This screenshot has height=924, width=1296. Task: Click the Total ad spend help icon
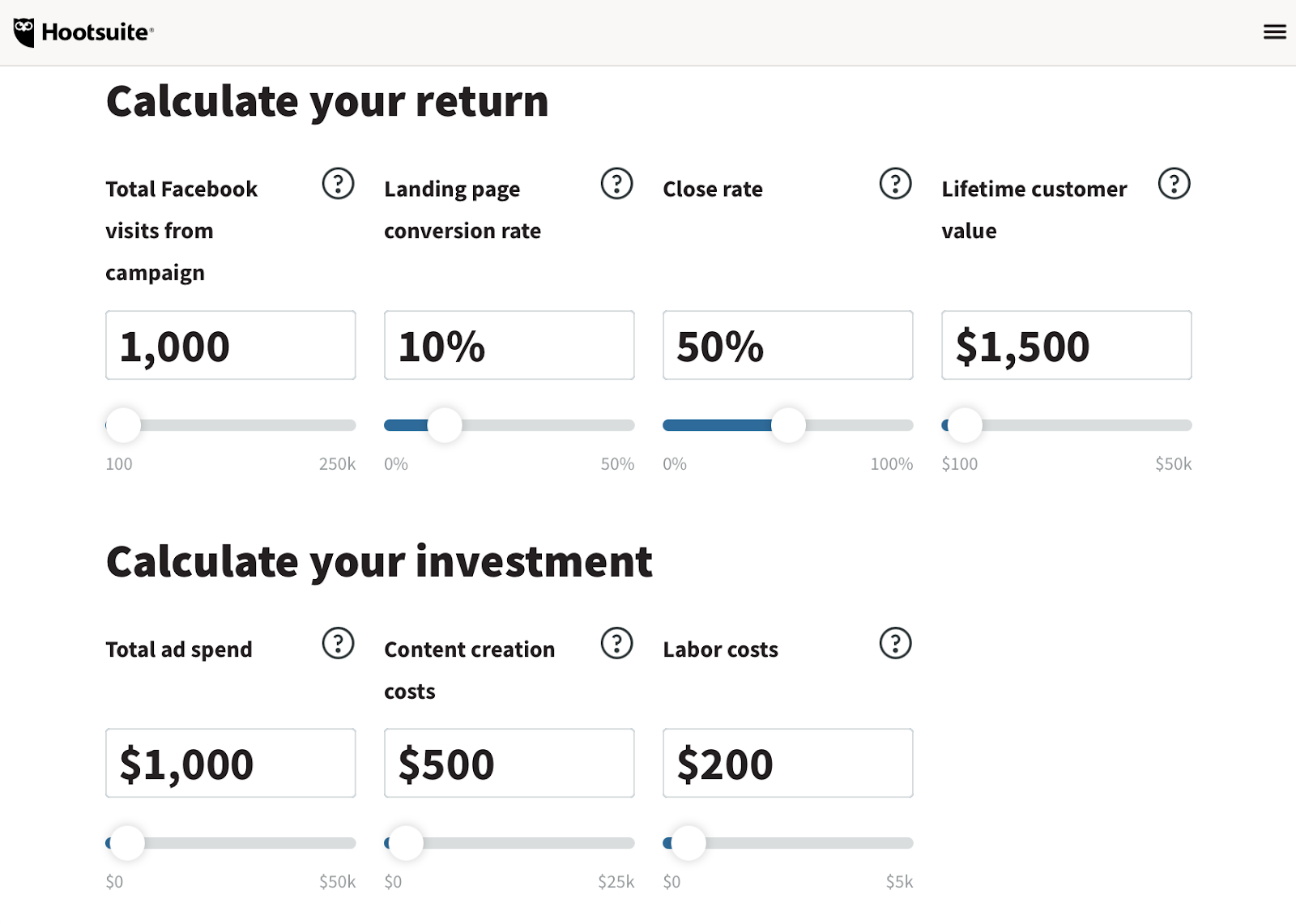point(338,644)
